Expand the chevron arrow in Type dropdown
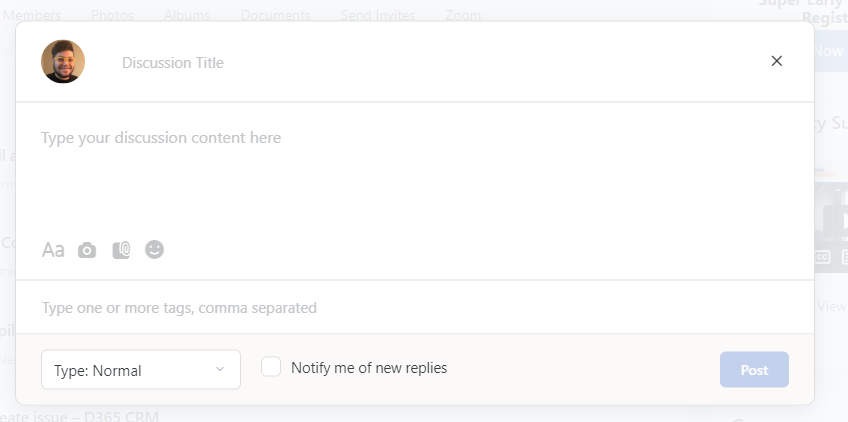 [220, 369]
